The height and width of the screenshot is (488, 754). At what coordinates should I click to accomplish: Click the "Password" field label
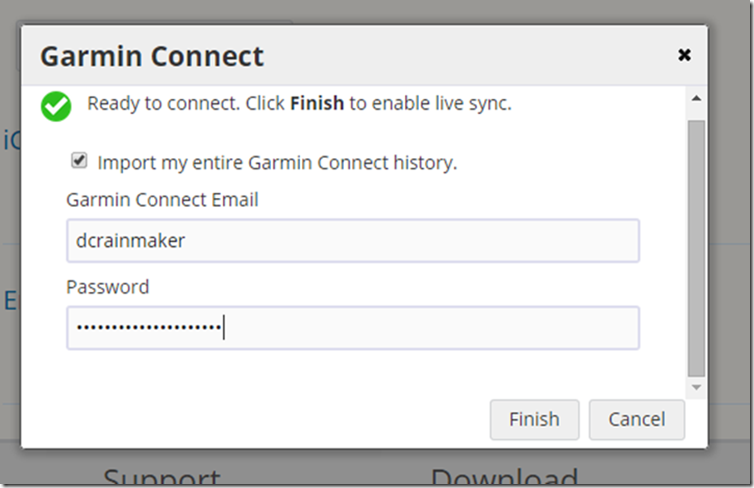click(x=108, y=287)
